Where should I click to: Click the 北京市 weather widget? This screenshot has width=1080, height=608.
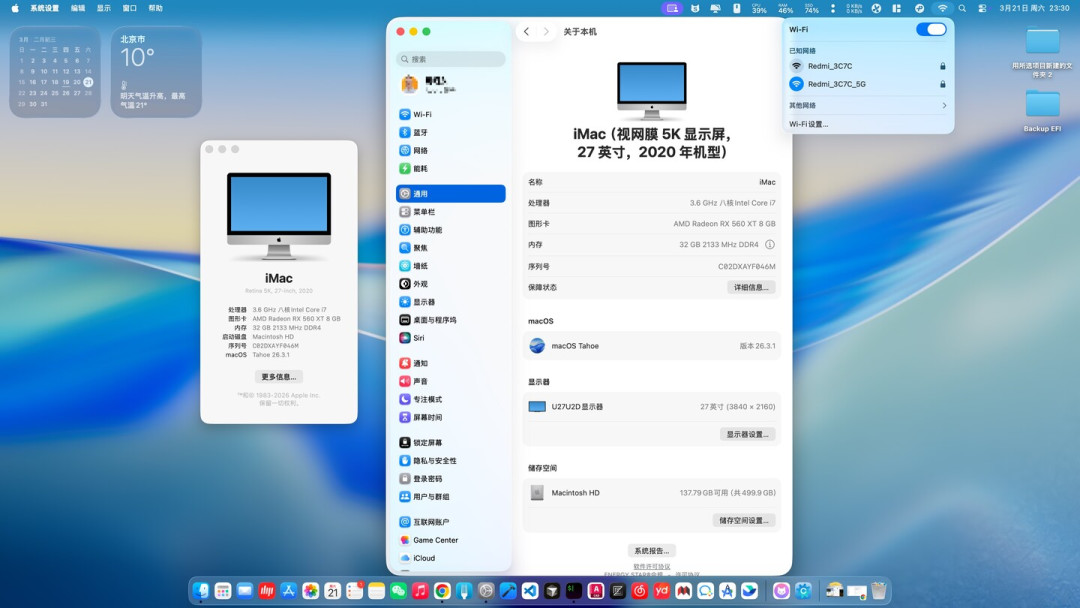click(156, 72)
